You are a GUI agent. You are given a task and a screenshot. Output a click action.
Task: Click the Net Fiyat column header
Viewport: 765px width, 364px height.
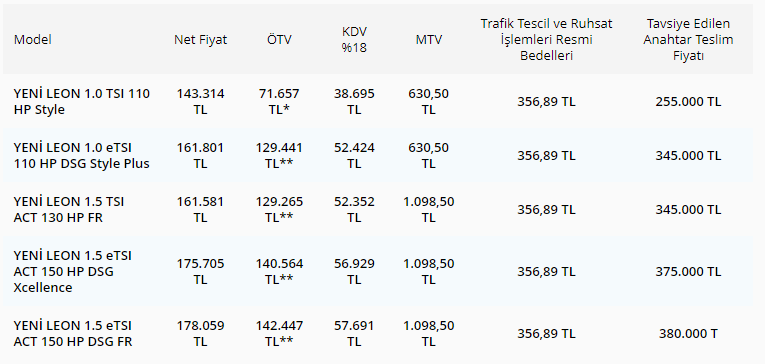[x=201, y=40]
